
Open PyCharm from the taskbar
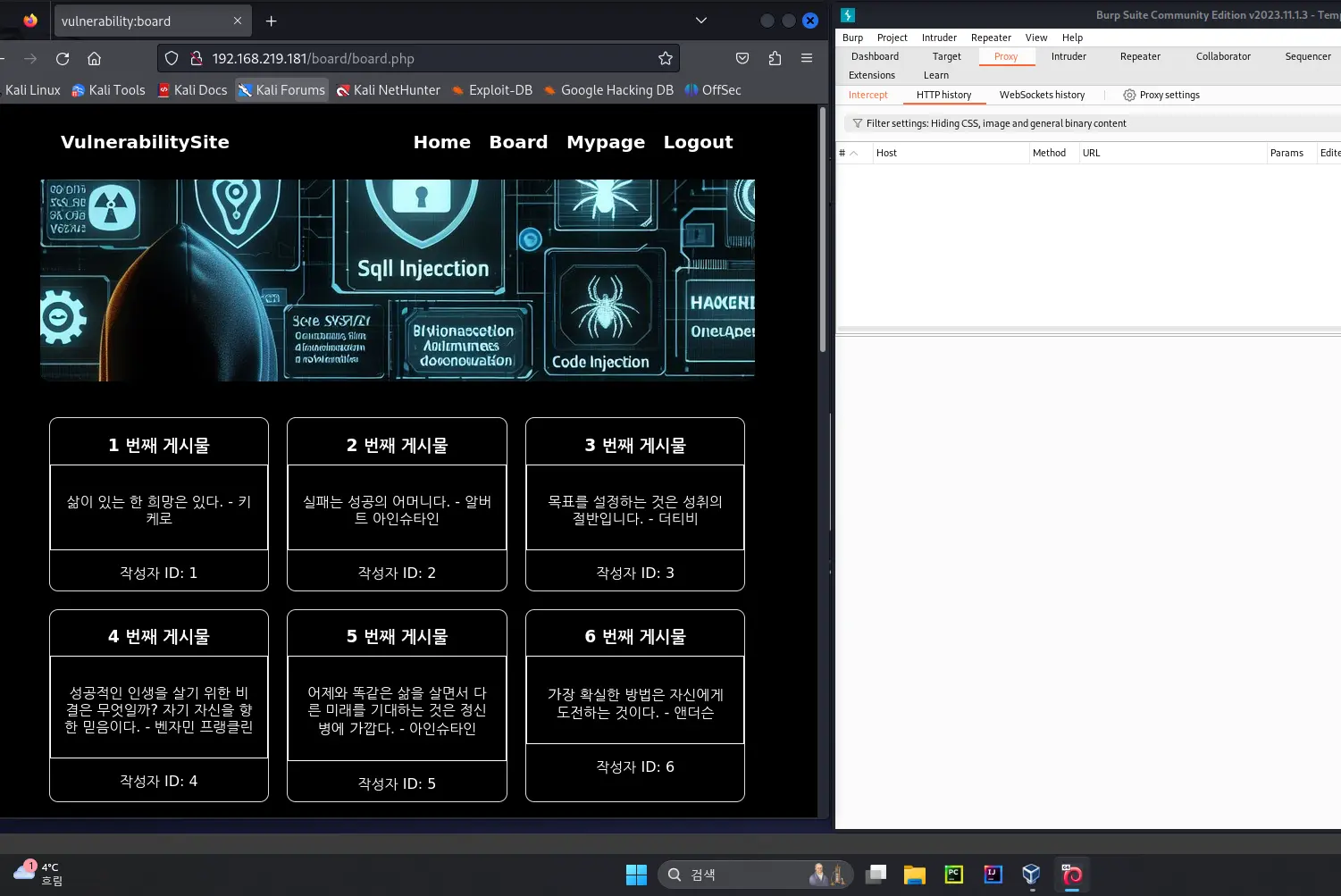point(954,875)
